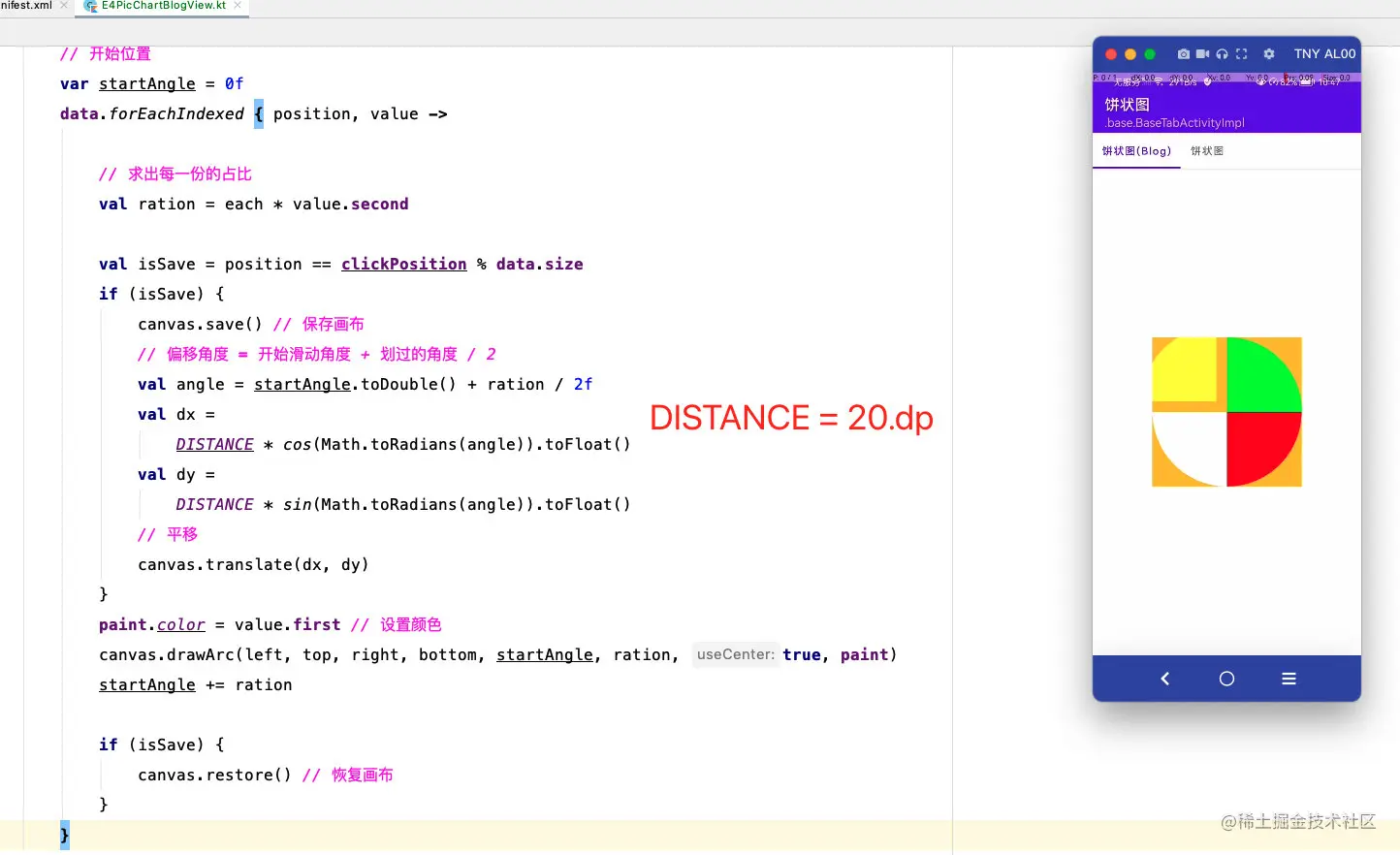Click forEachIndexed in the code
Screen dimensions: 1400x855
[x=176, y=113]
